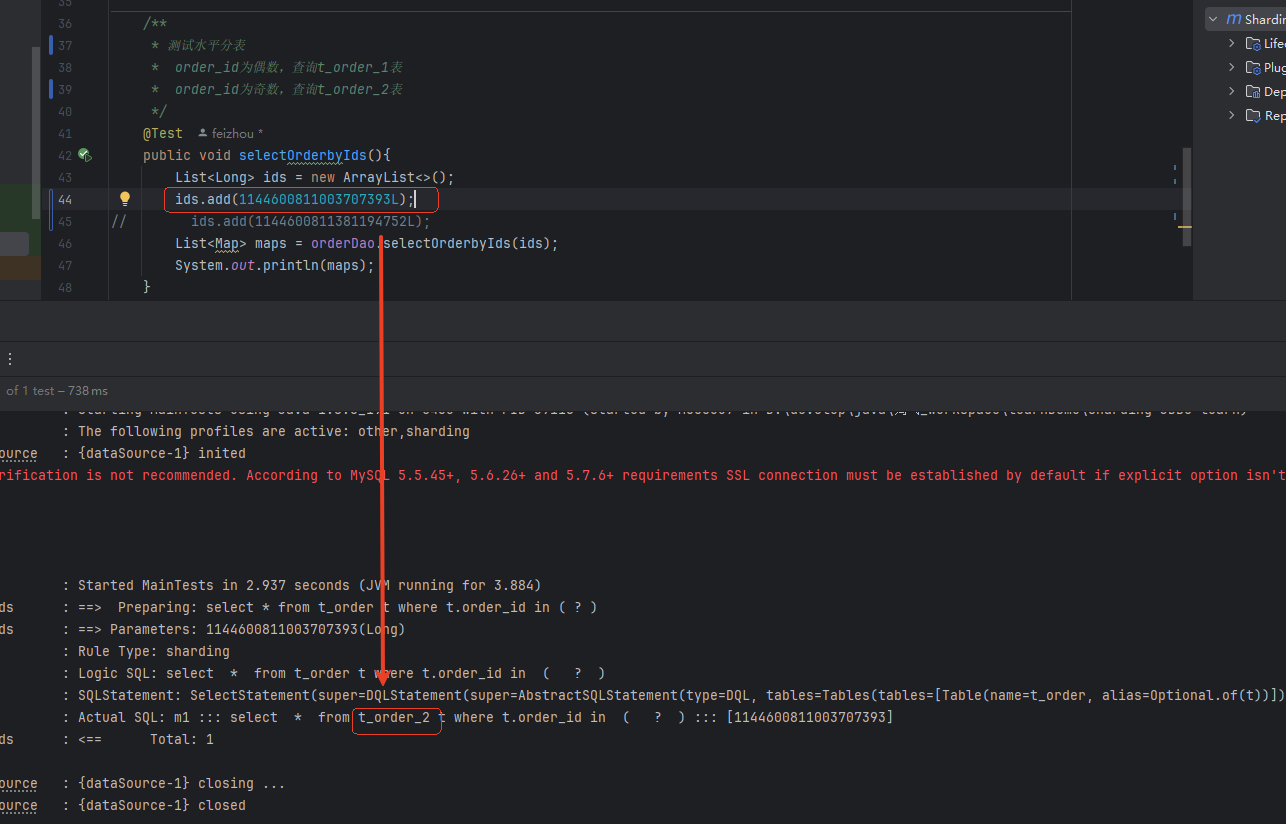This screenshot has height=824, width=1286.
Task: Click the Repositories folder icon
Action: tap(1253, 115)
